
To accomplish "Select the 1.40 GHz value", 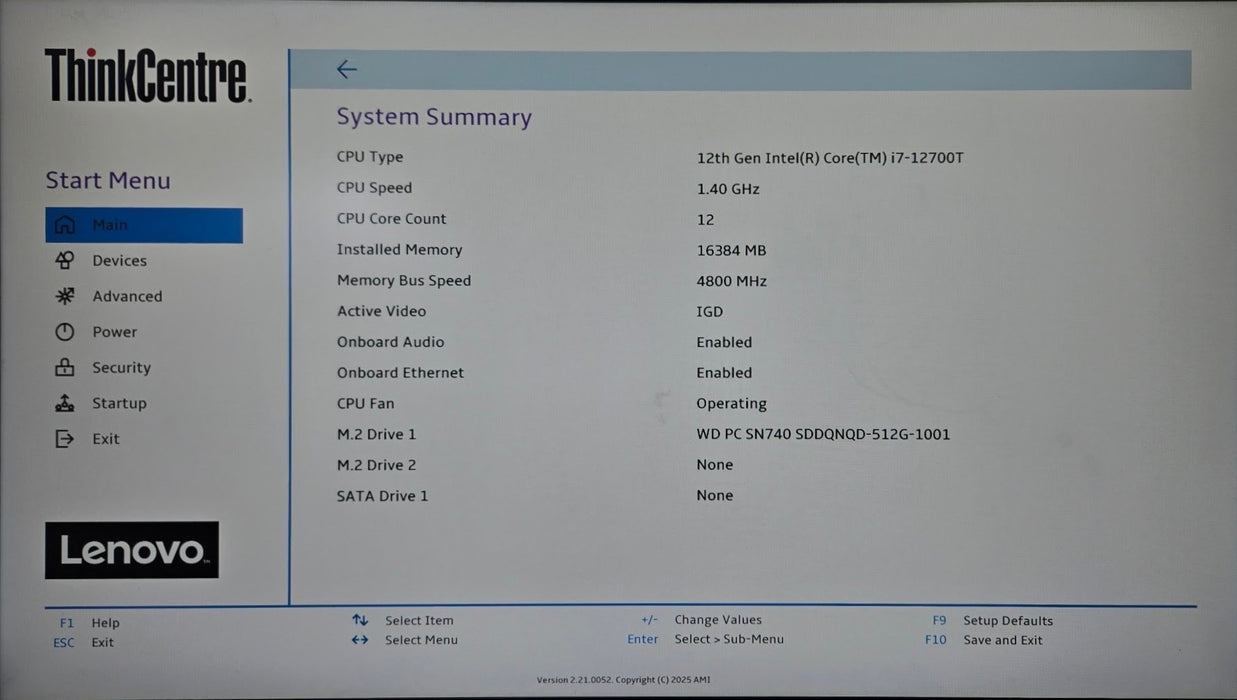I will tap(728, 189).
